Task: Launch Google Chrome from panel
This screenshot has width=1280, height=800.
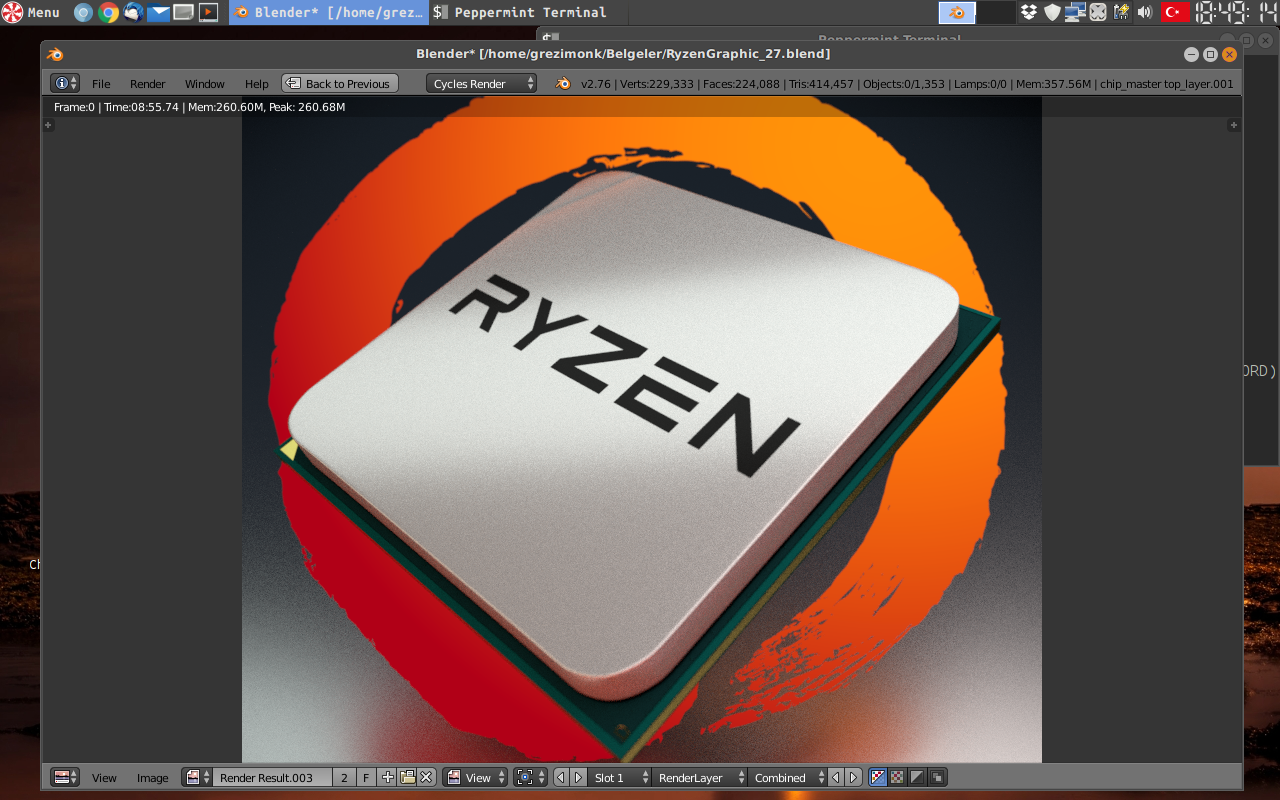Action: (x=108, y=12)
